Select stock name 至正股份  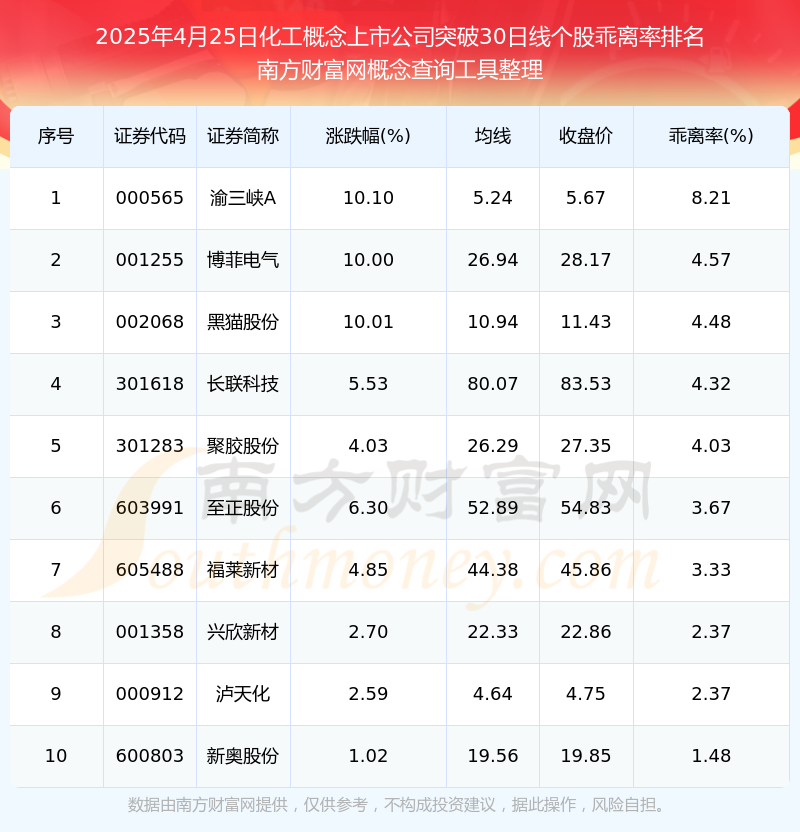pos(243,508)
